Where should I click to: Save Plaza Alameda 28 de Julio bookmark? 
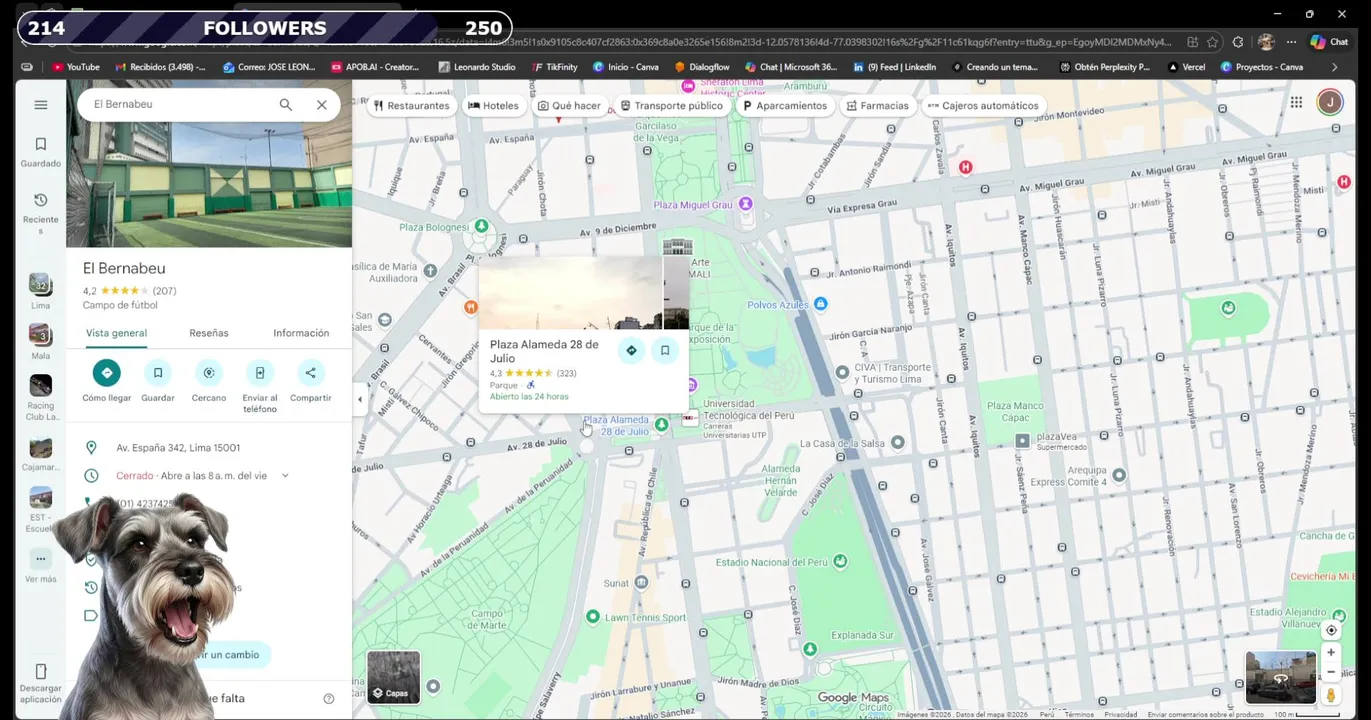665,350
